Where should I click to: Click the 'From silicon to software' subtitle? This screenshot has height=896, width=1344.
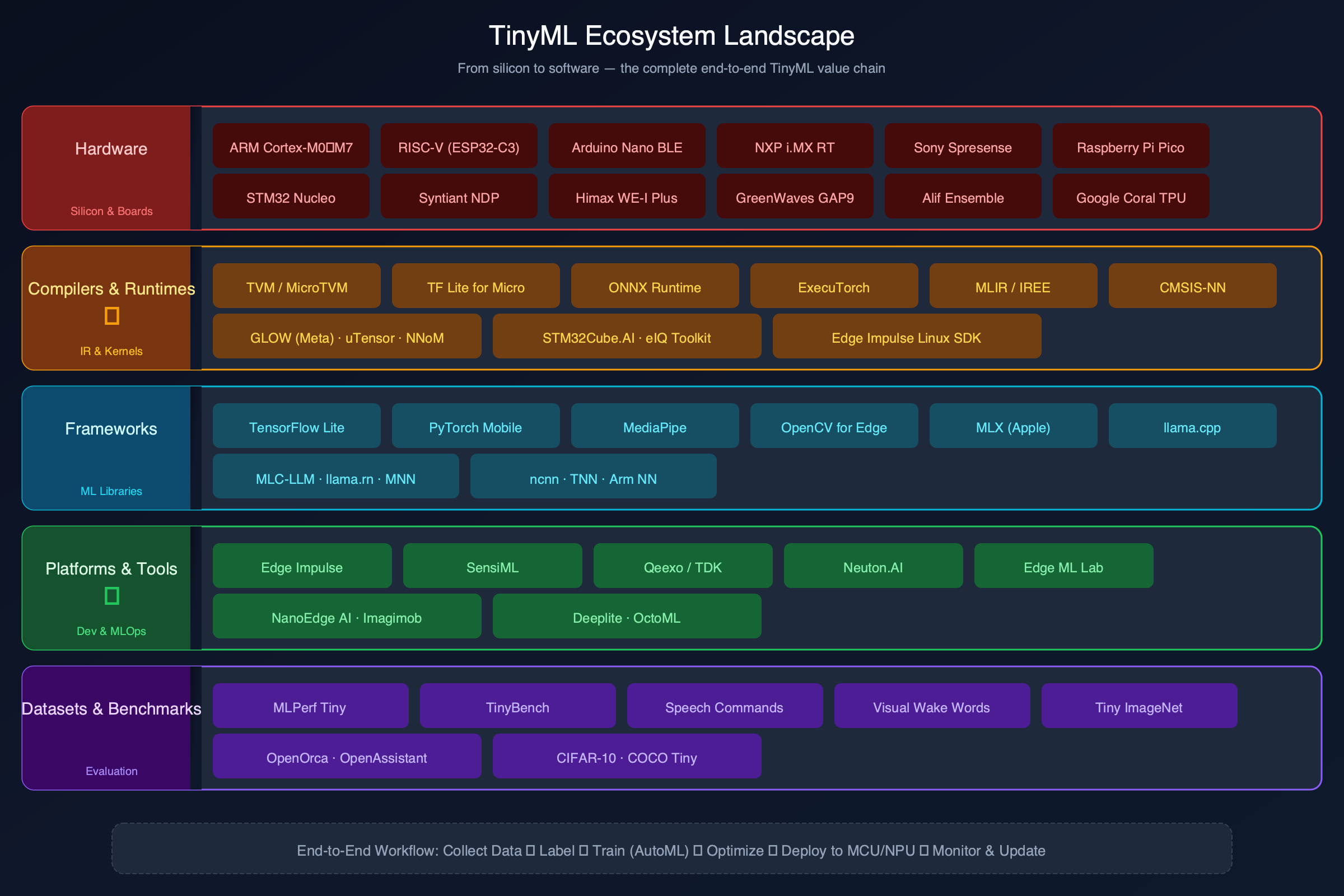click(x=672, y=68)
